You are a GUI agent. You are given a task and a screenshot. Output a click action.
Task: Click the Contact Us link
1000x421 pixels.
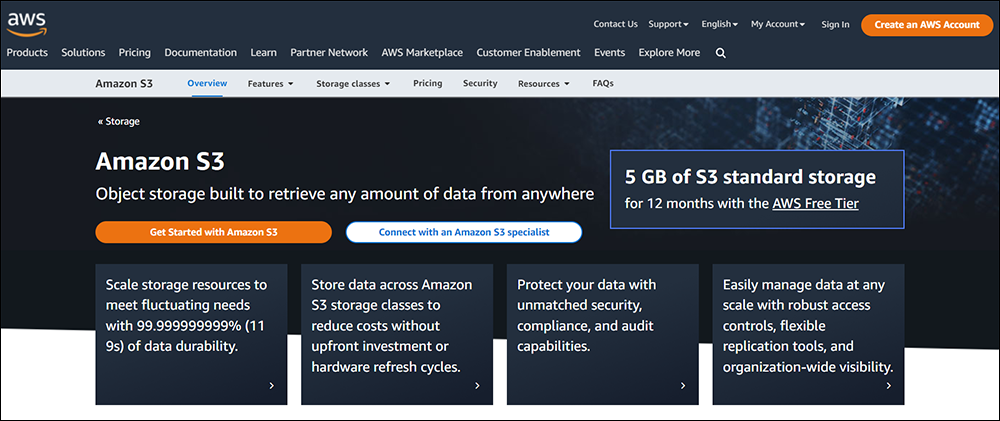tap(615, 24)
